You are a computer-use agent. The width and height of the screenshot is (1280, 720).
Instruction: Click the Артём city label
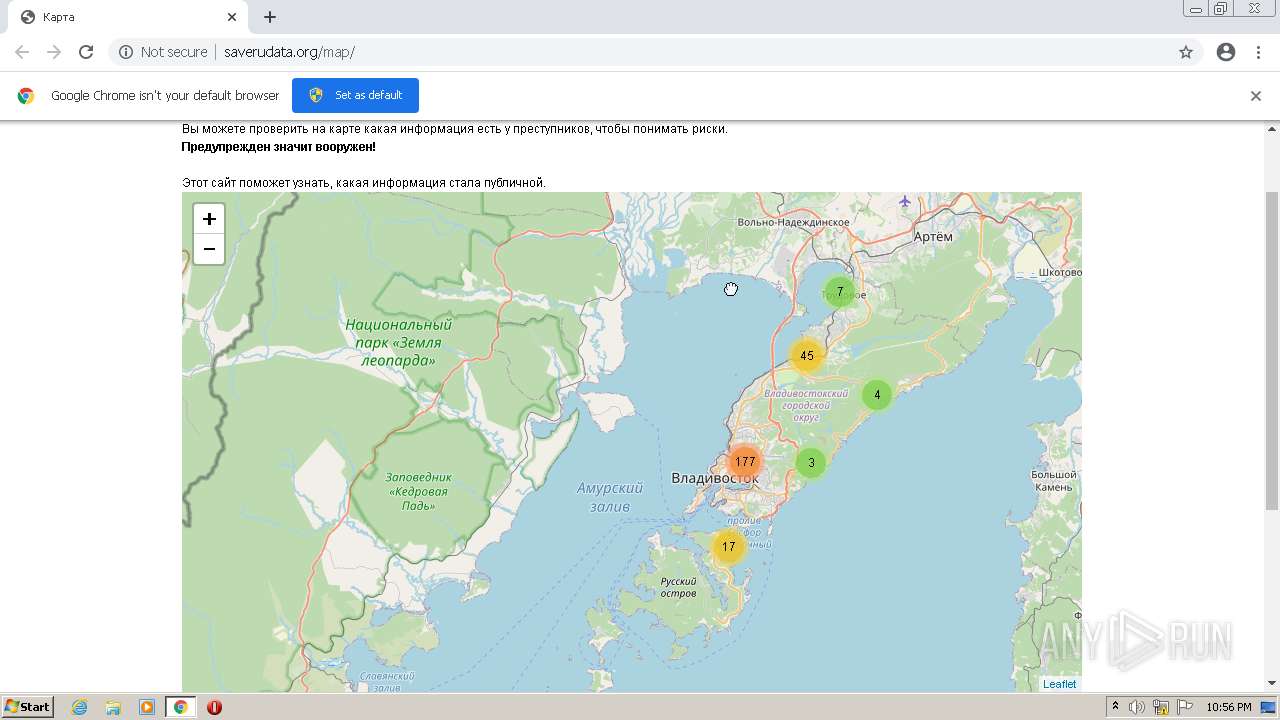click(x=933, y=236)
